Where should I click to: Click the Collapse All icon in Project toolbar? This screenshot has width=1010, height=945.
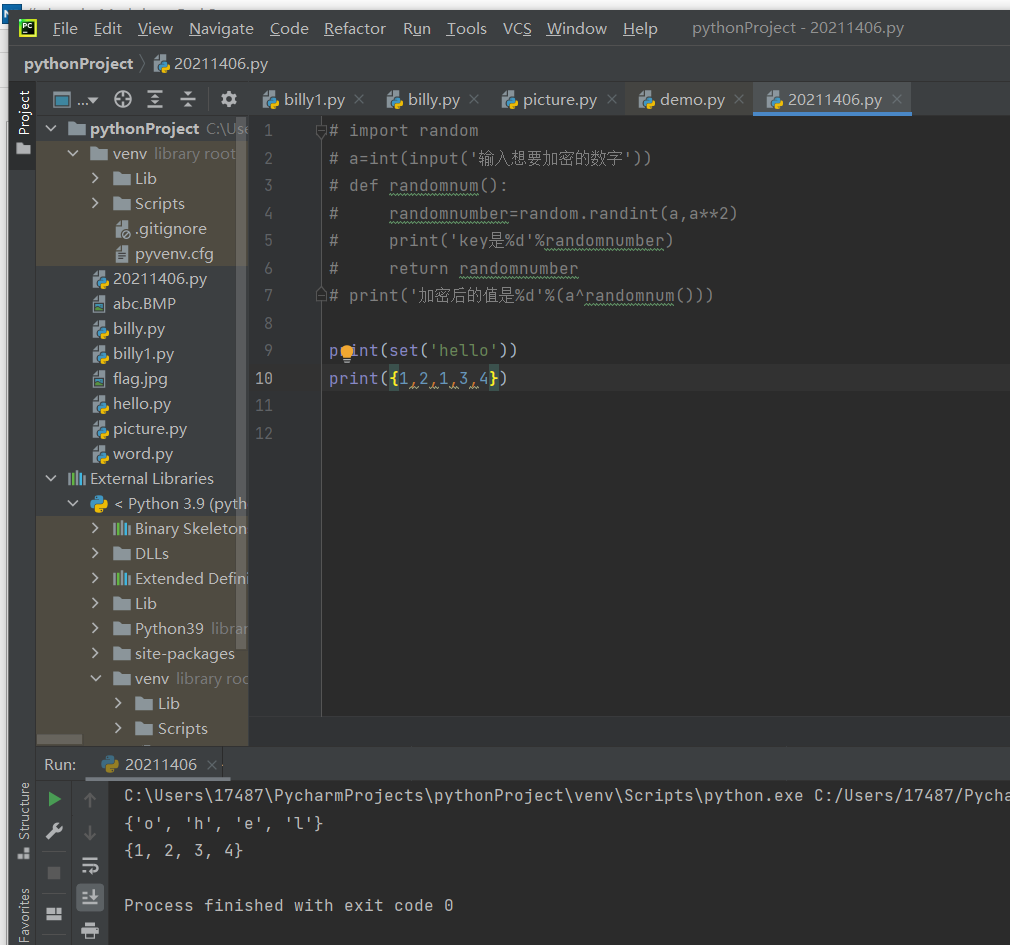click(187, 99)
